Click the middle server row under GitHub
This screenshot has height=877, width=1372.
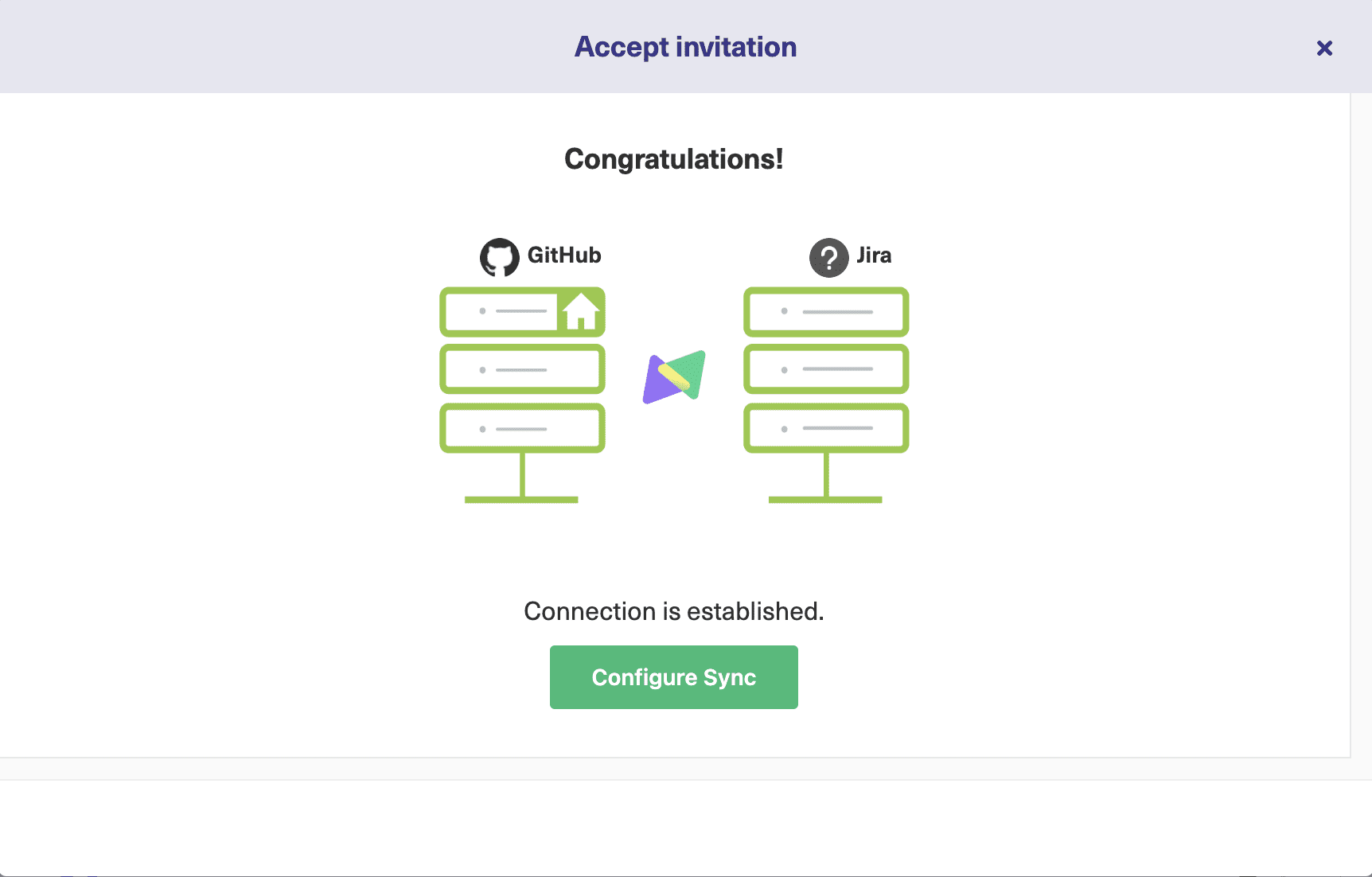tap(522, 368)
